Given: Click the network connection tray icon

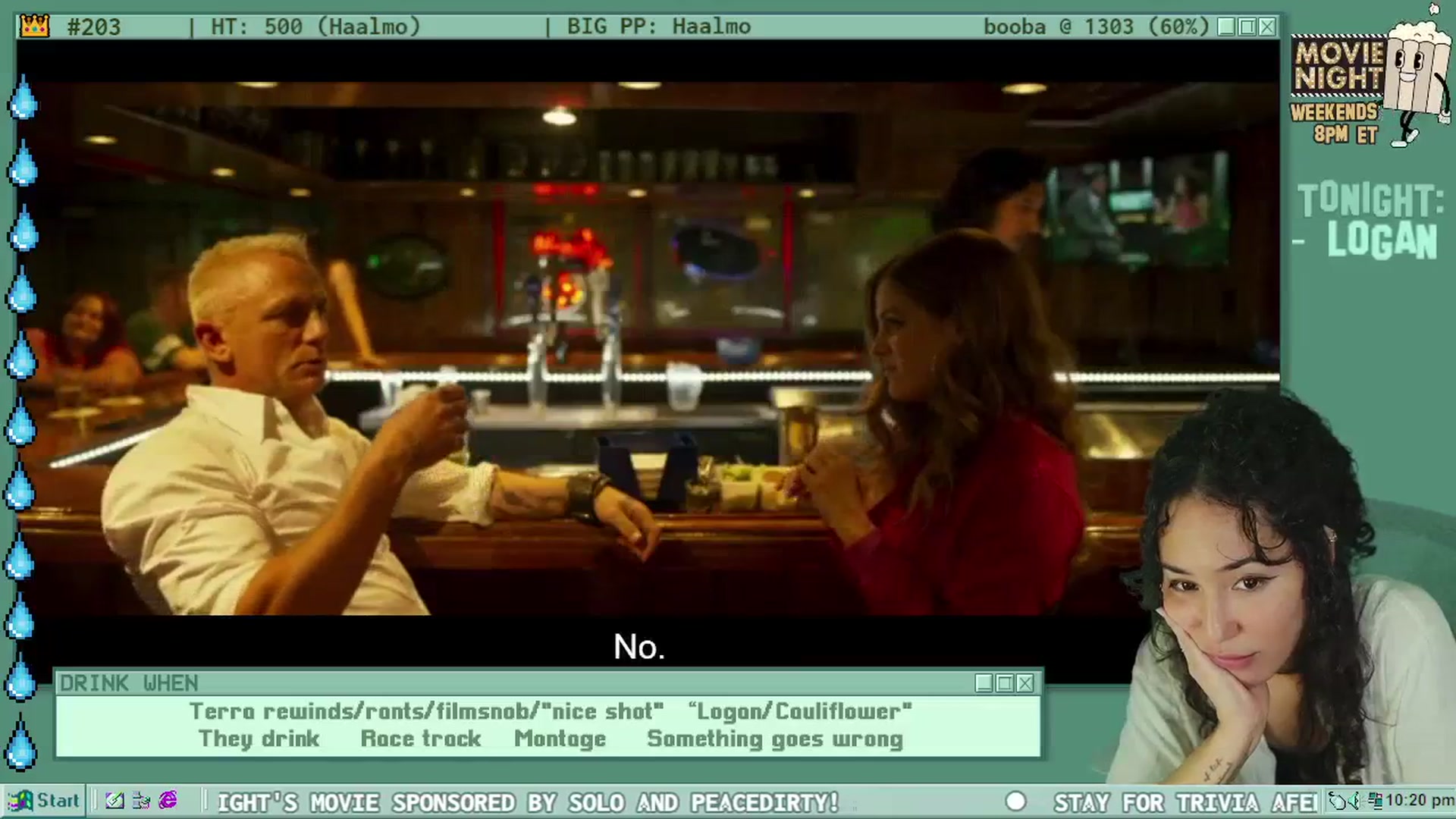Looking at the screenshot, I should (1374, 801).
